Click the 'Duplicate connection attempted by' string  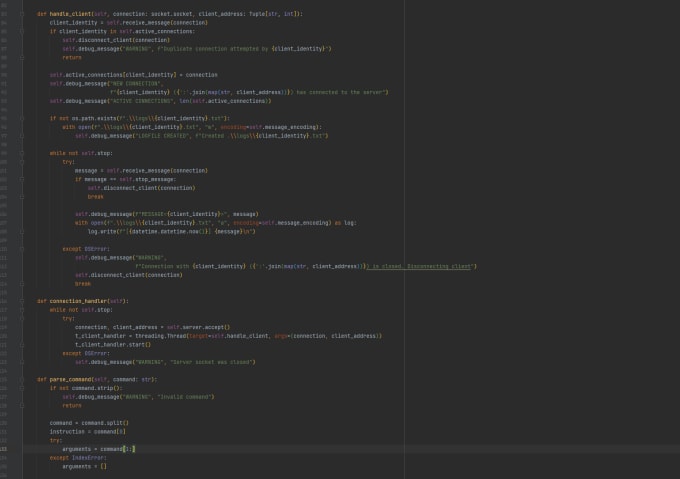[214, 49]
